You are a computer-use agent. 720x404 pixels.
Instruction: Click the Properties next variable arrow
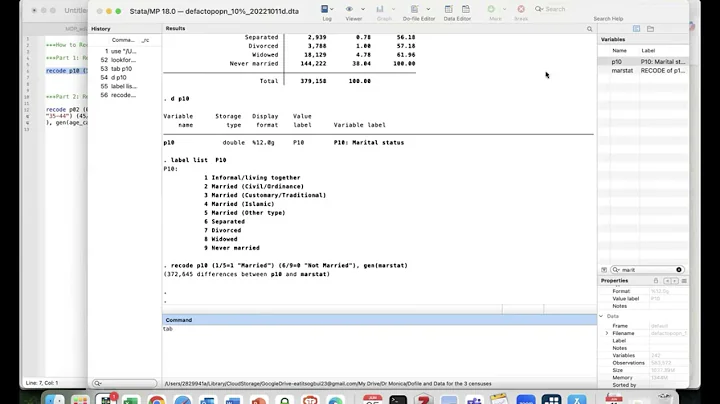675,281
